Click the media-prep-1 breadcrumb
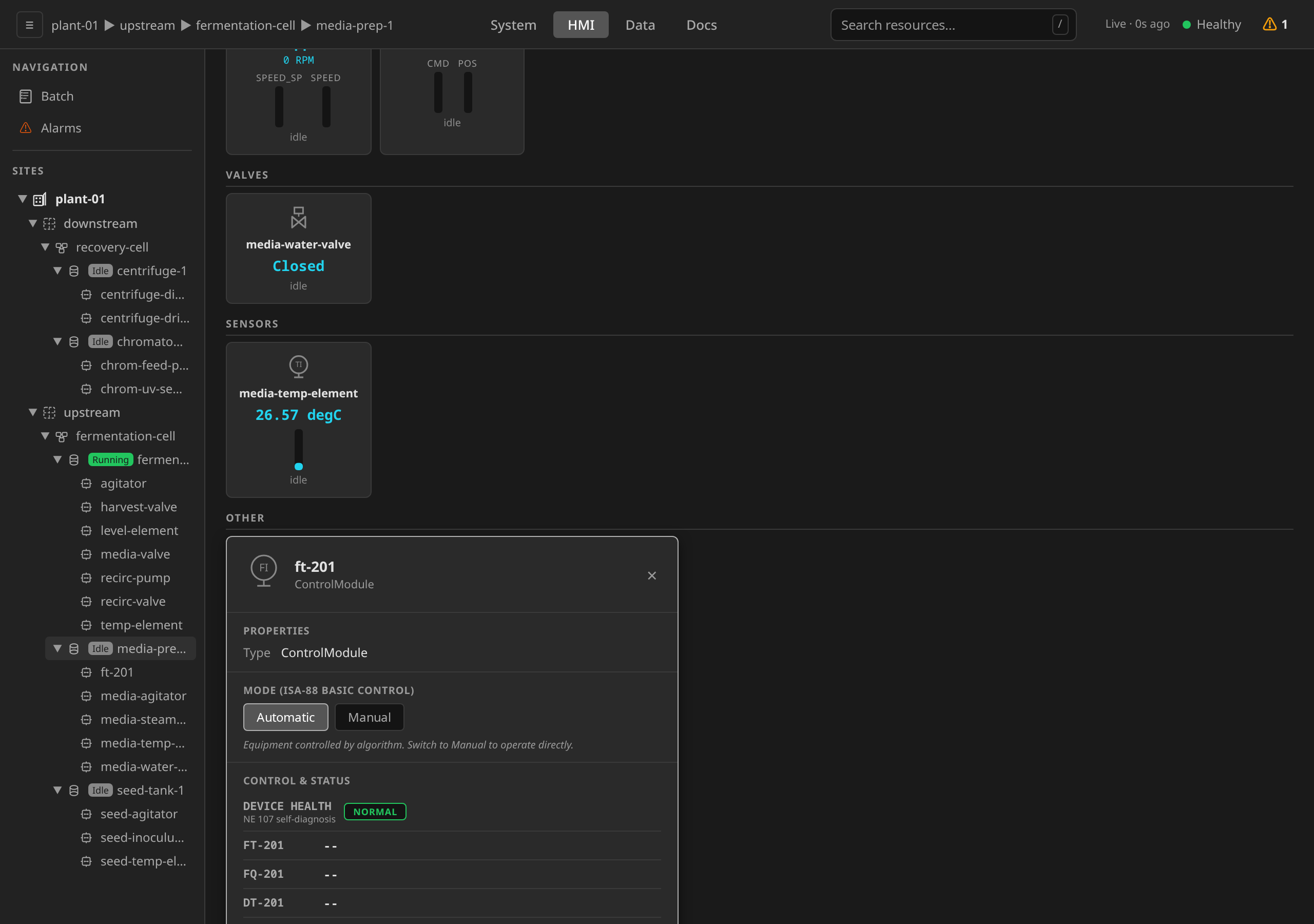1314x924 pixels. coord(354,25)
